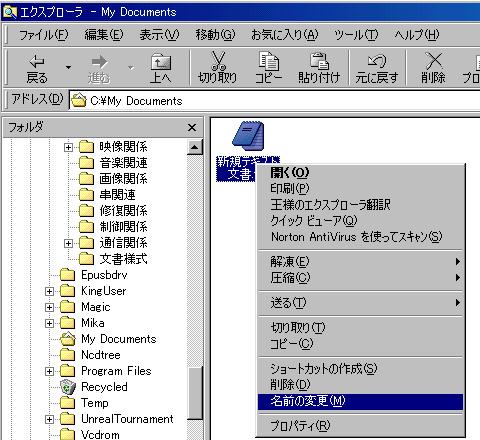The width and height of the screenshot is (480, 440).
Task: Open dropdown arrow next to 戻る button
Action: [68, 67]
